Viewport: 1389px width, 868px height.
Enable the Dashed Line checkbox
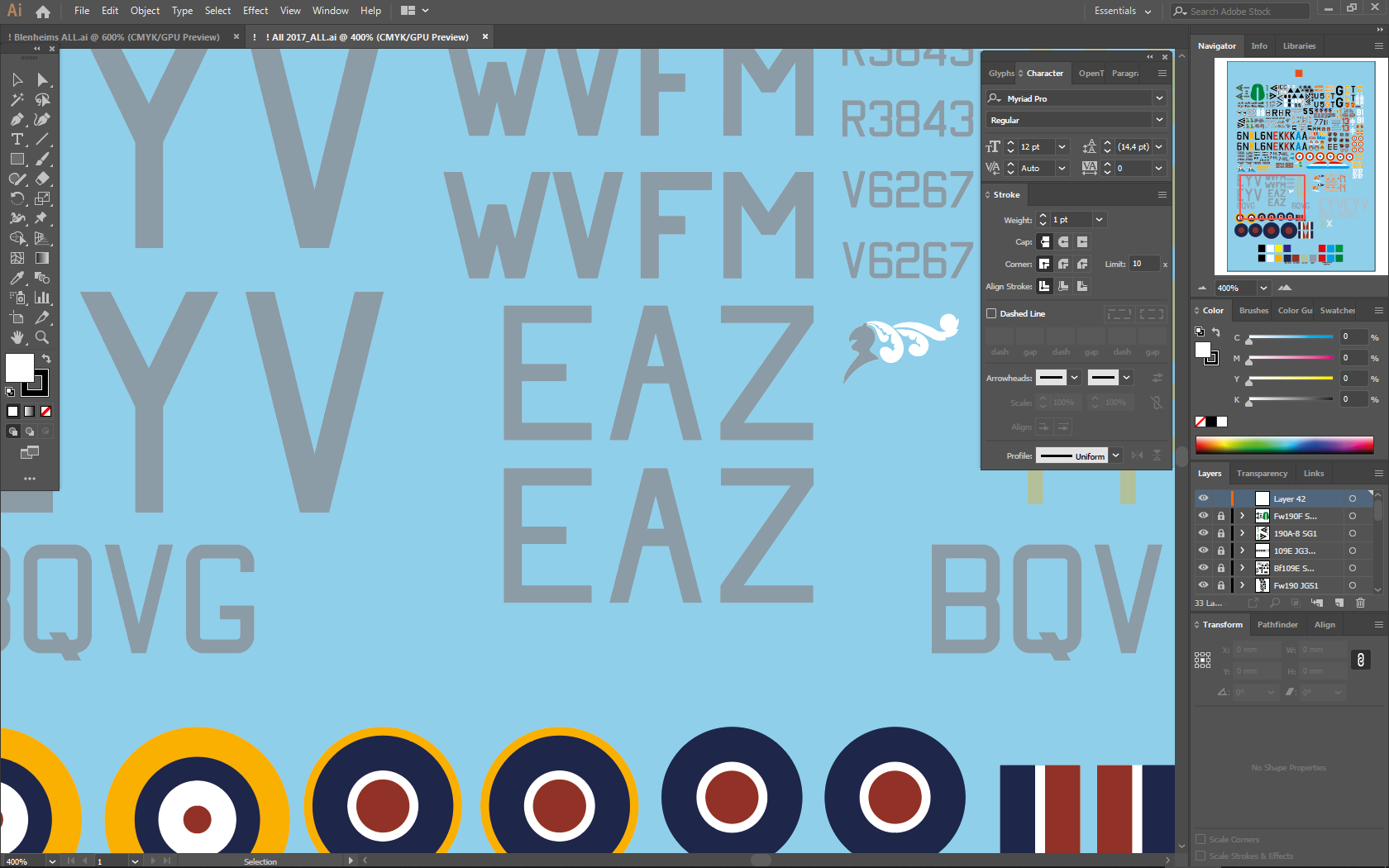[x=991, y=313]
